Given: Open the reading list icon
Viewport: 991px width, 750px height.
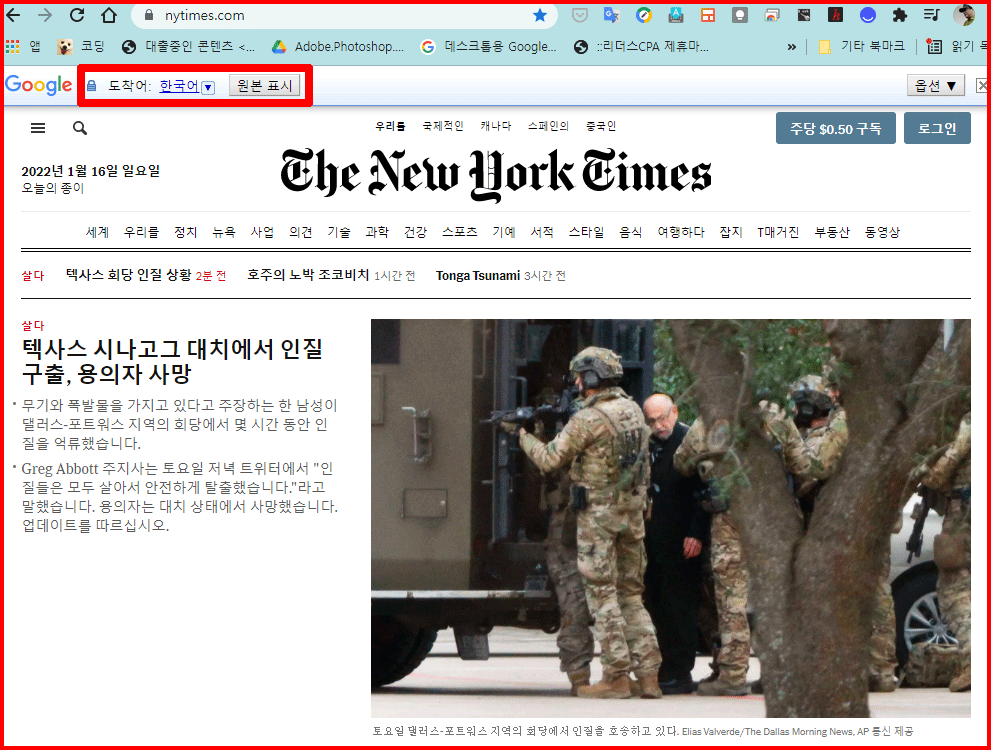Looking at the screenshot, I should (933, 47).
